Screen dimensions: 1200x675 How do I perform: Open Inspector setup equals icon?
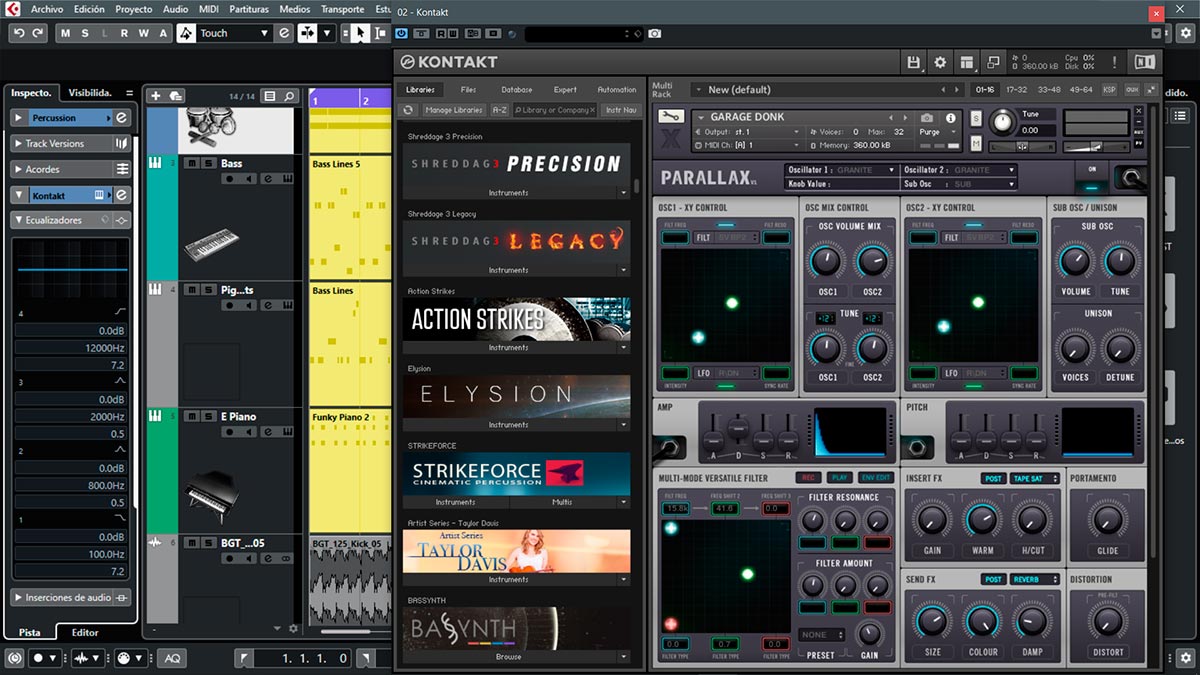(129, 93)
